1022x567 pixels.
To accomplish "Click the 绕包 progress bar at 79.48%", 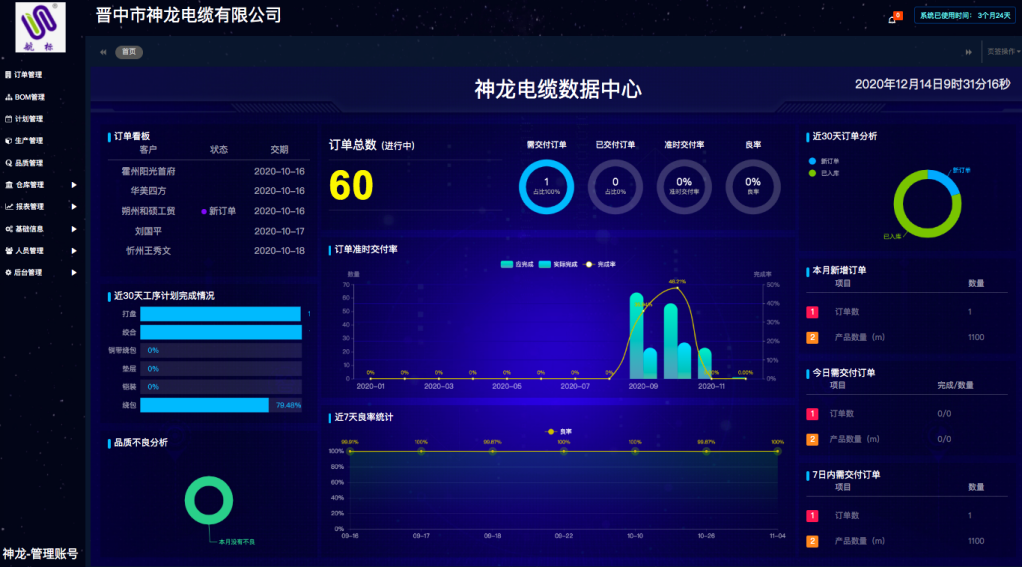I will [205, 405].
